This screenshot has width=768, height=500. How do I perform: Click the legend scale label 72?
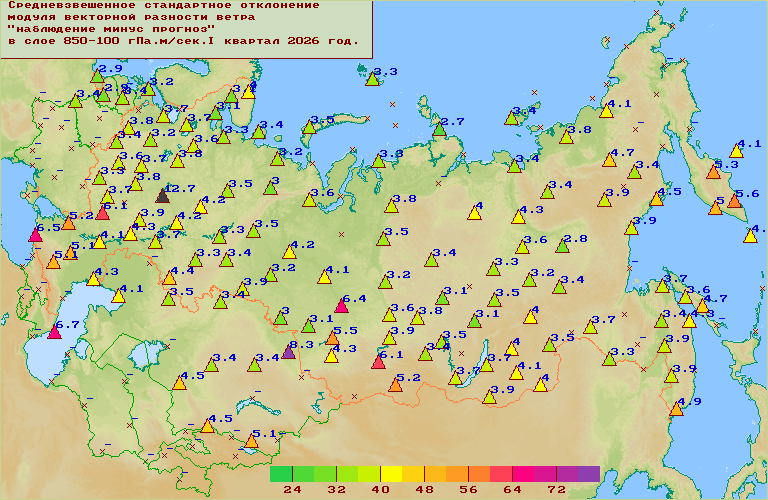coord(556,490)
